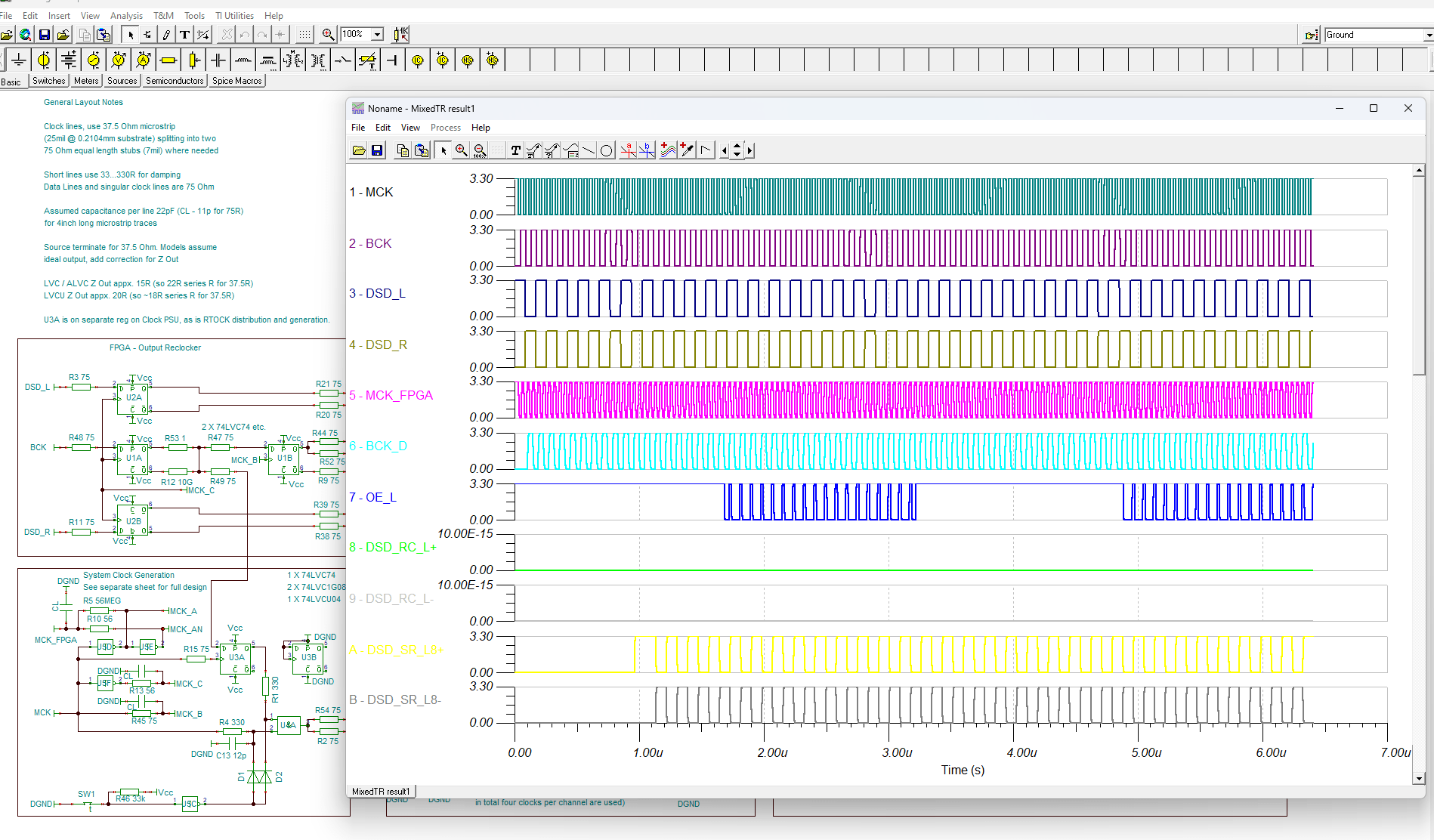The image size is (1434, 840).
Task: Click scroll-down arrow of diagram scrollbar
Action: 1419,778
